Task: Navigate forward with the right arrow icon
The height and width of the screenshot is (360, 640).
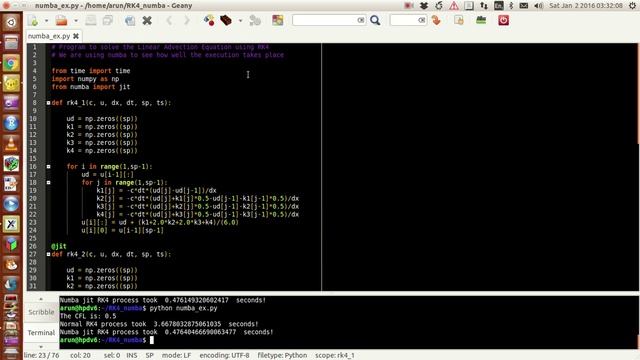Action: tap(187, 20)
